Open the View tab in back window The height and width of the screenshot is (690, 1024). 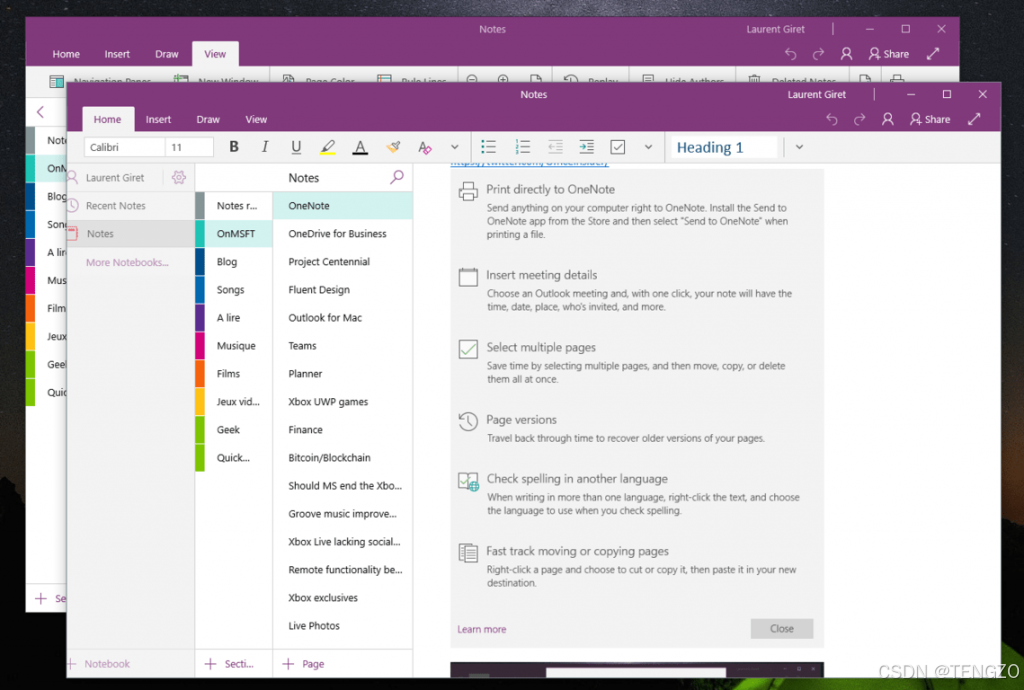pyautogui.click(x=215, y=54)
